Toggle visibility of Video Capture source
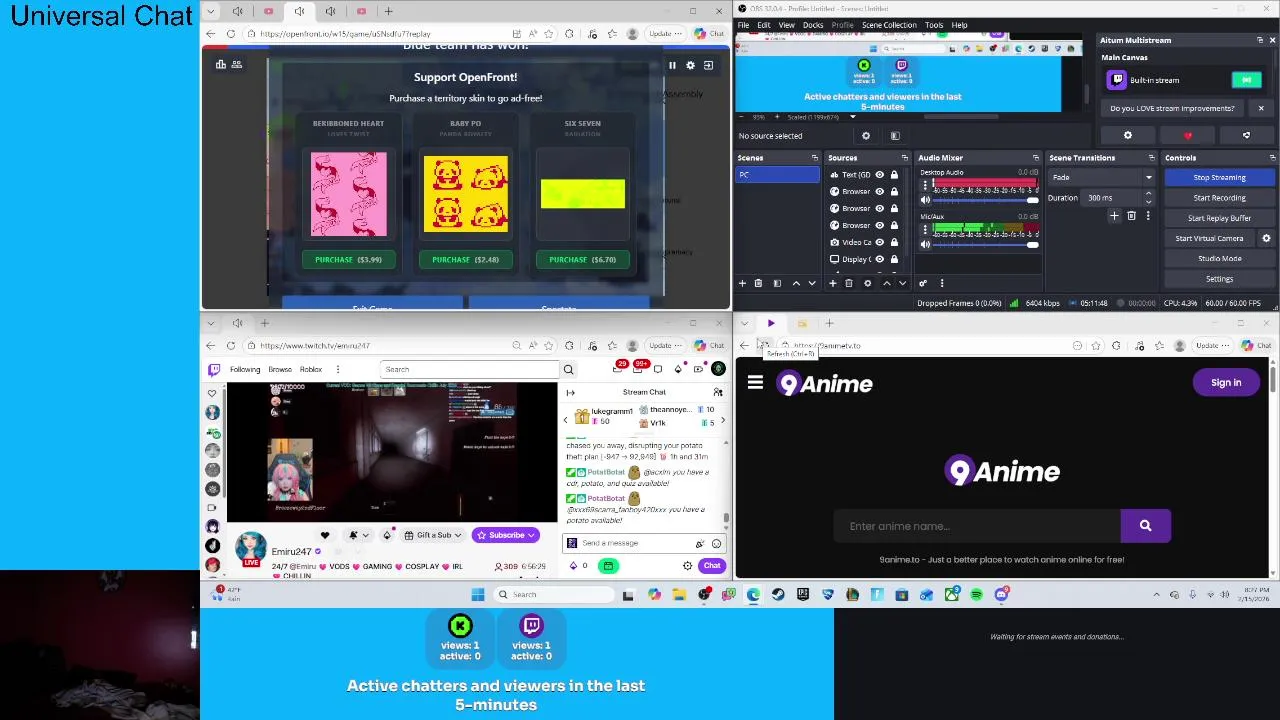Screen dimensions: 1280x720 (x=880, y=242)
